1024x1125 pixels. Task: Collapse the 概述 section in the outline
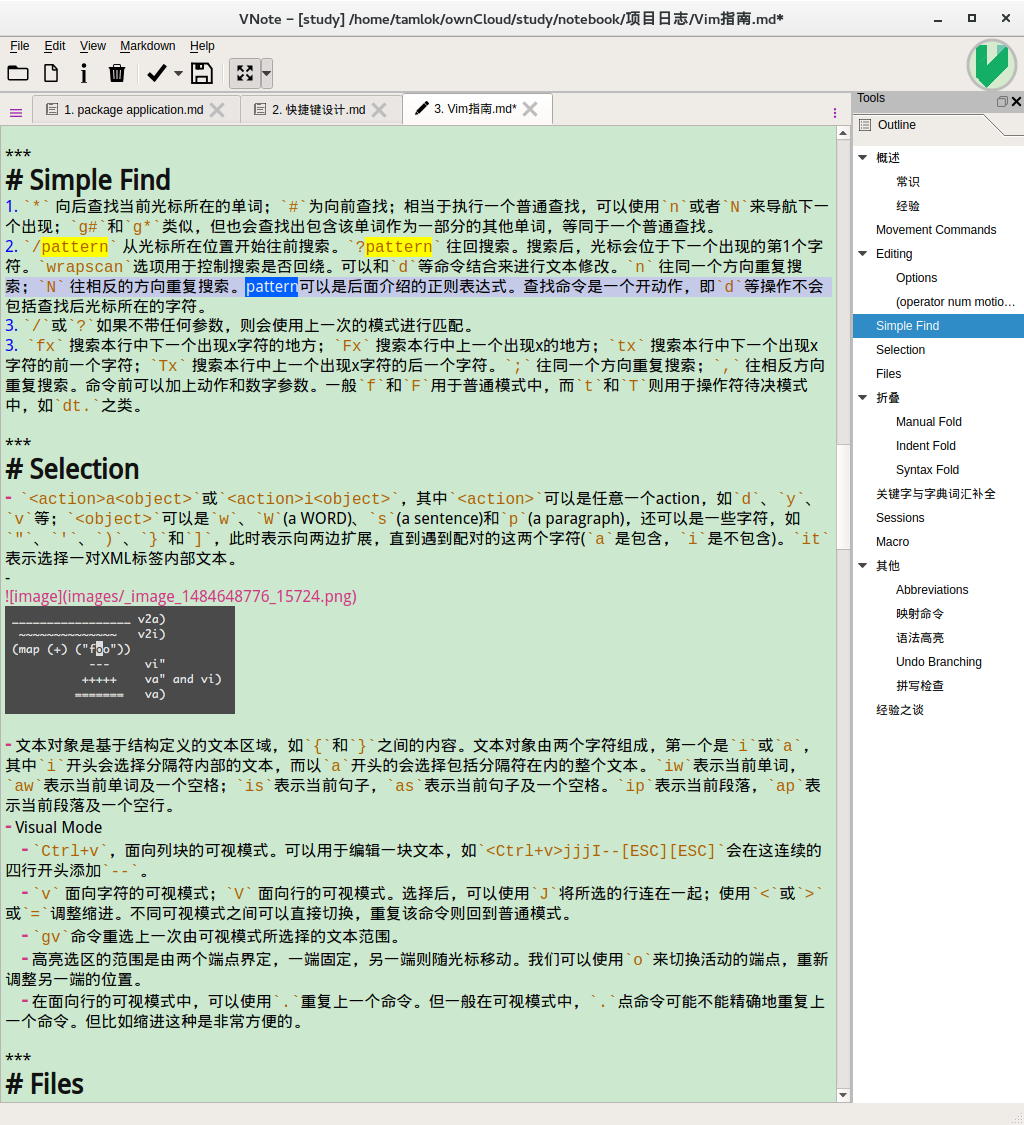tap(862, 156)
